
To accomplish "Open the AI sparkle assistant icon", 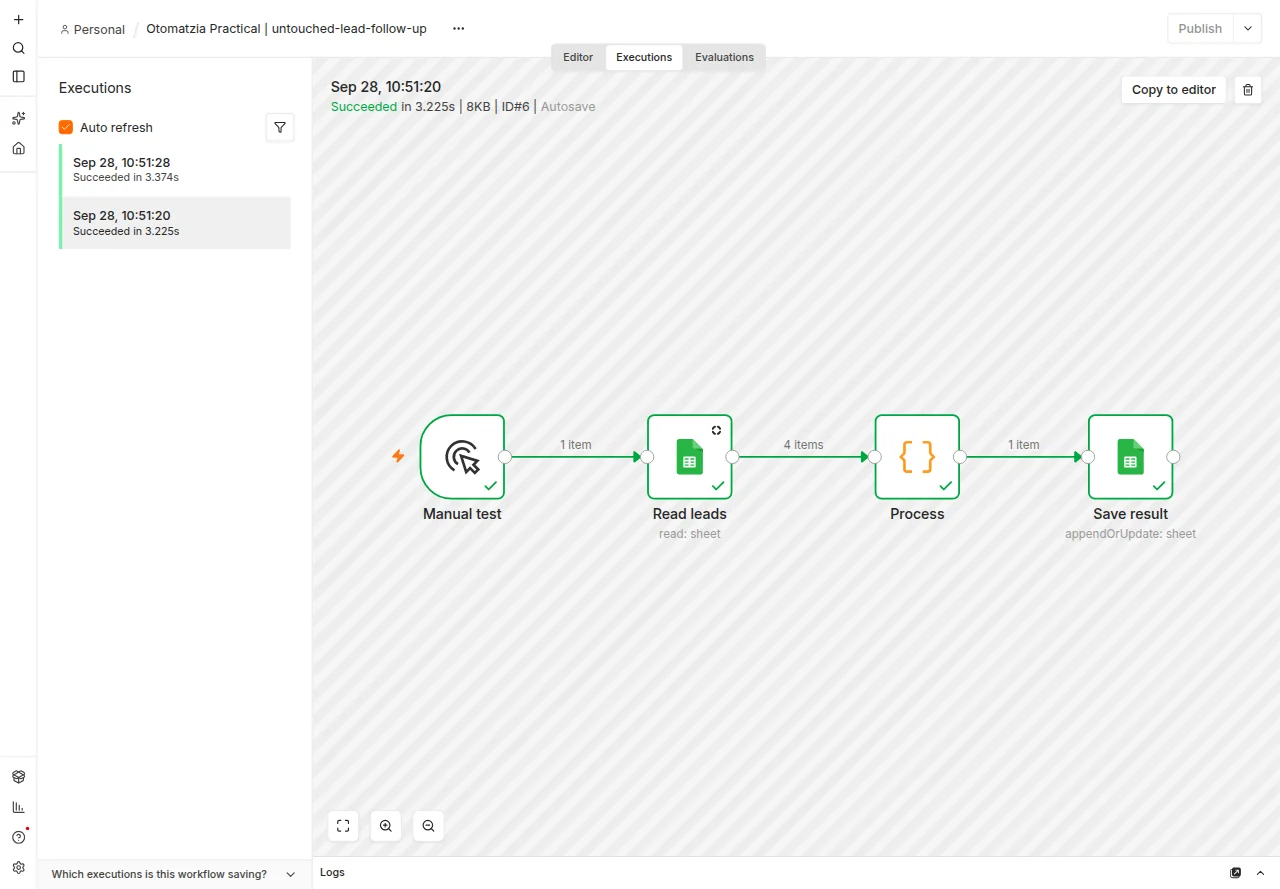I will (18, 118).
